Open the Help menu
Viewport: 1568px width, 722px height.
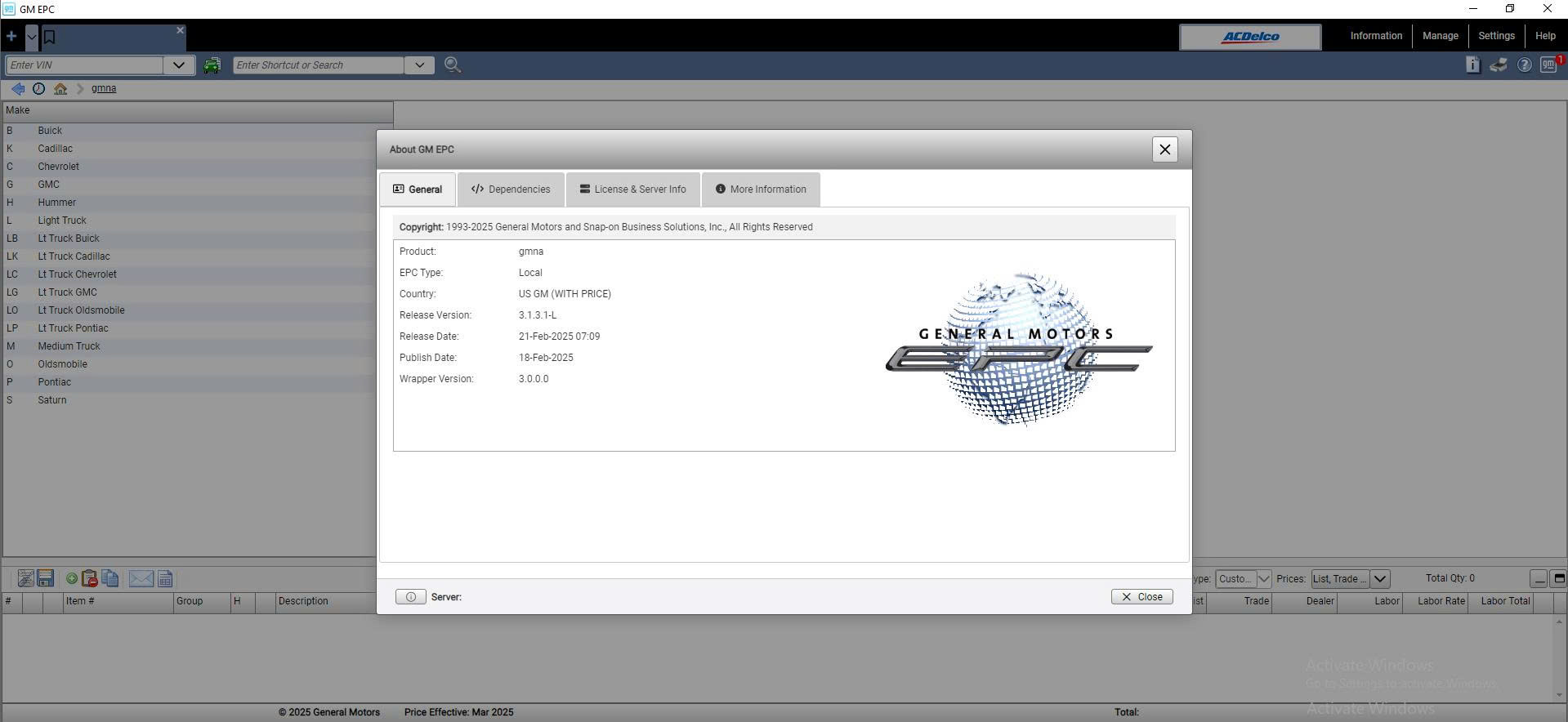1545,36
